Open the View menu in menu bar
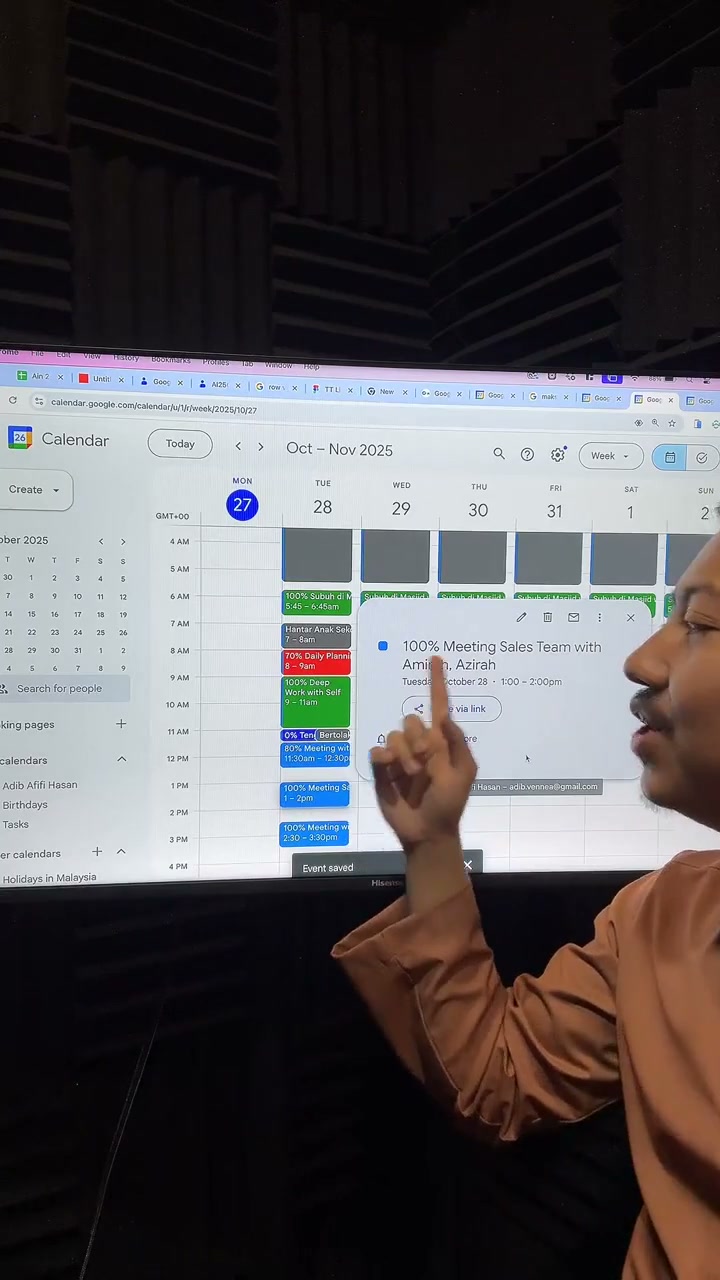This screenshot has height=1280, width=720. point(92,356)
